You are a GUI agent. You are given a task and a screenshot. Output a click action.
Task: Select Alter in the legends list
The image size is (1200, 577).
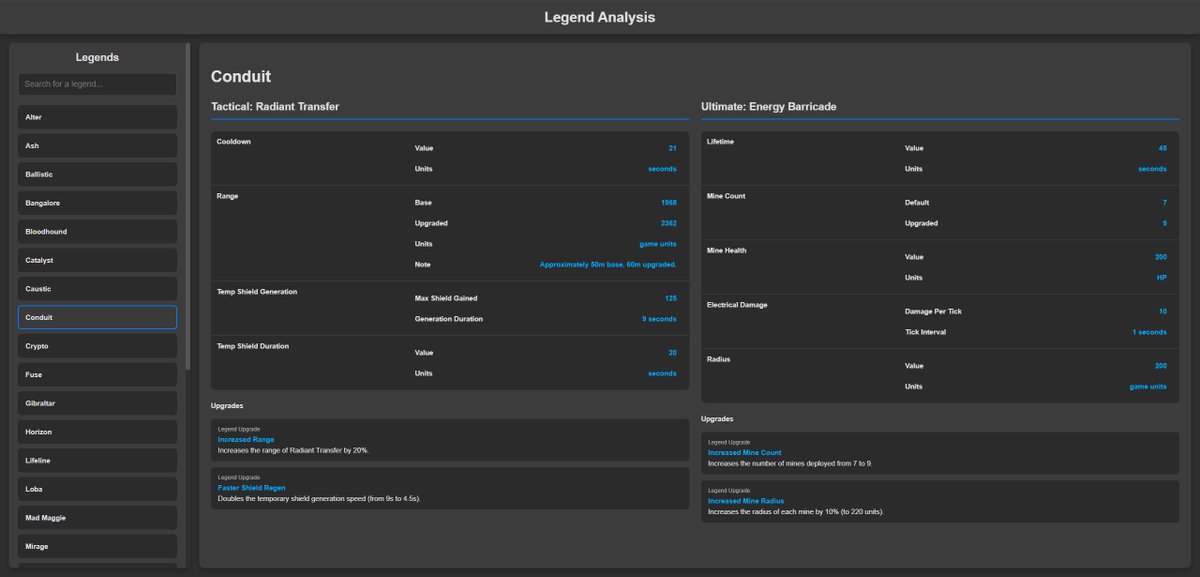(x=97, y=117)
